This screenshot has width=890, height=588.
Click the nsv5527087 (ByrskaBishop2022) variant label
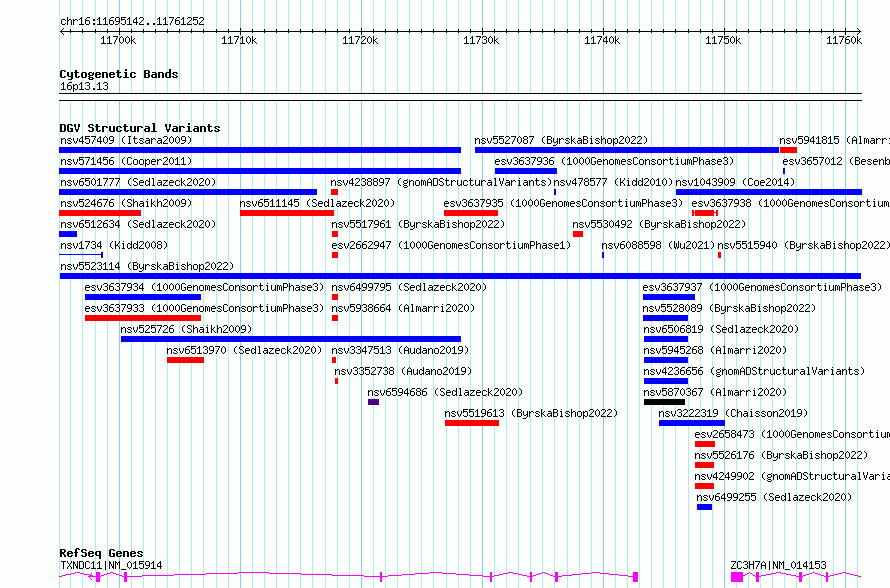pyautogui.click(x=561, y=140)
